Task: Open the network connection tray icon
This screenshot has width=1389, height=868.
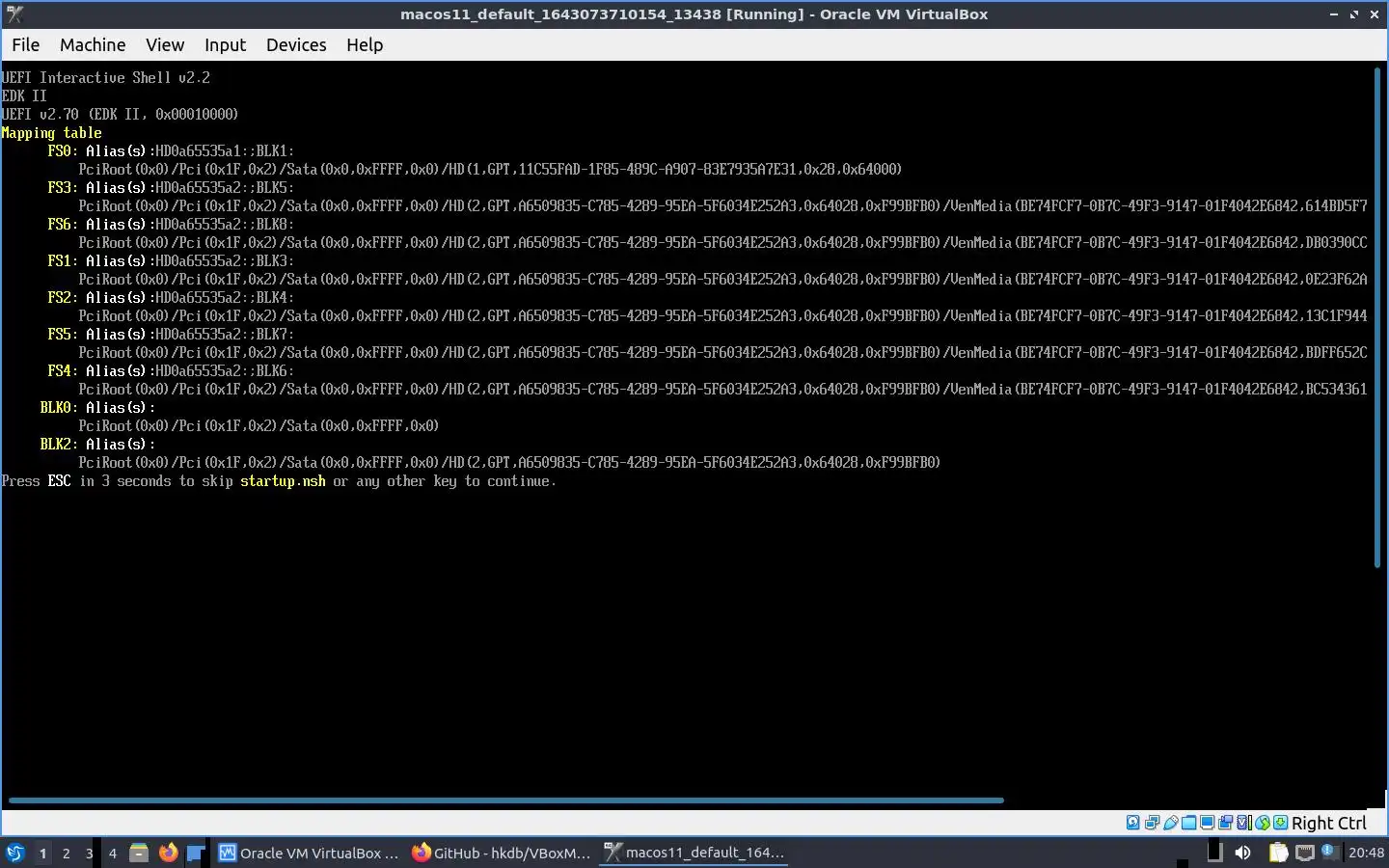Action: pos(1304,853)
